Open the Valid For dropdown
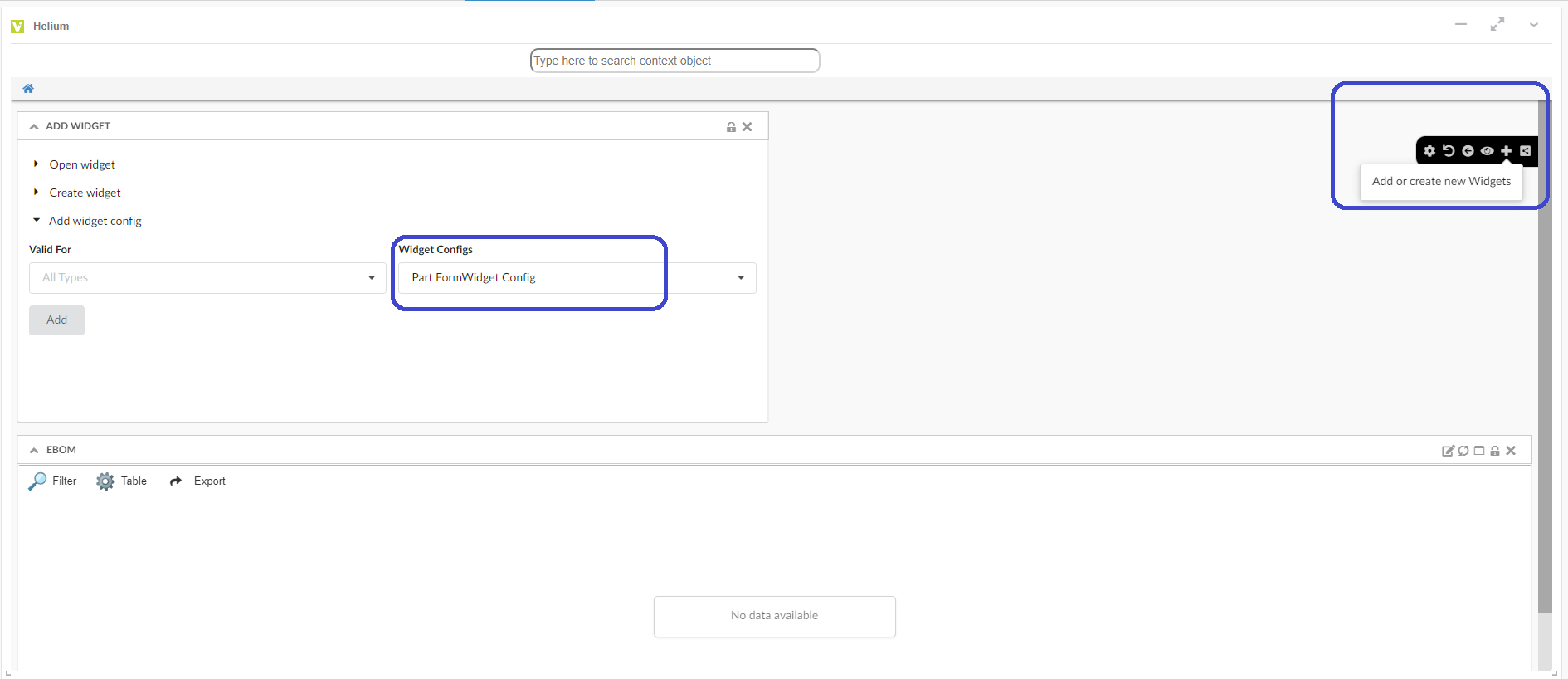Image resolution: width=1568 pixels, height=679 pixels. (207, 278)
